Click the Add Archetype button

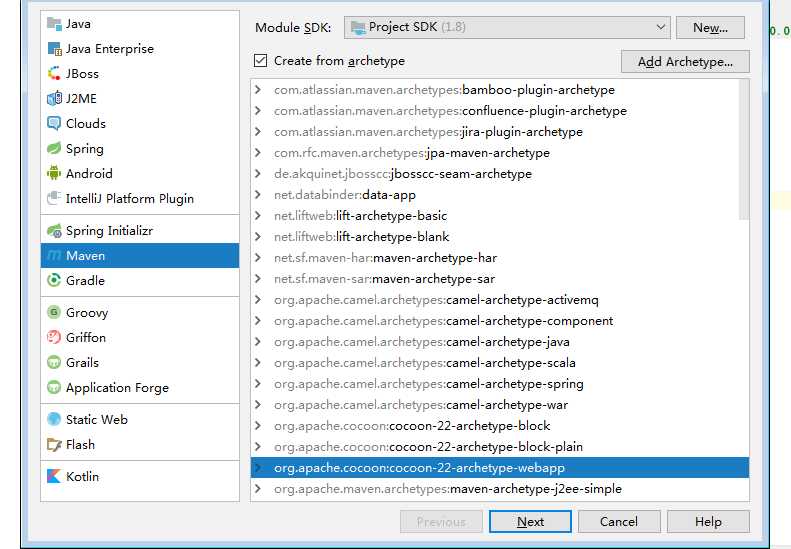point(685,62)
